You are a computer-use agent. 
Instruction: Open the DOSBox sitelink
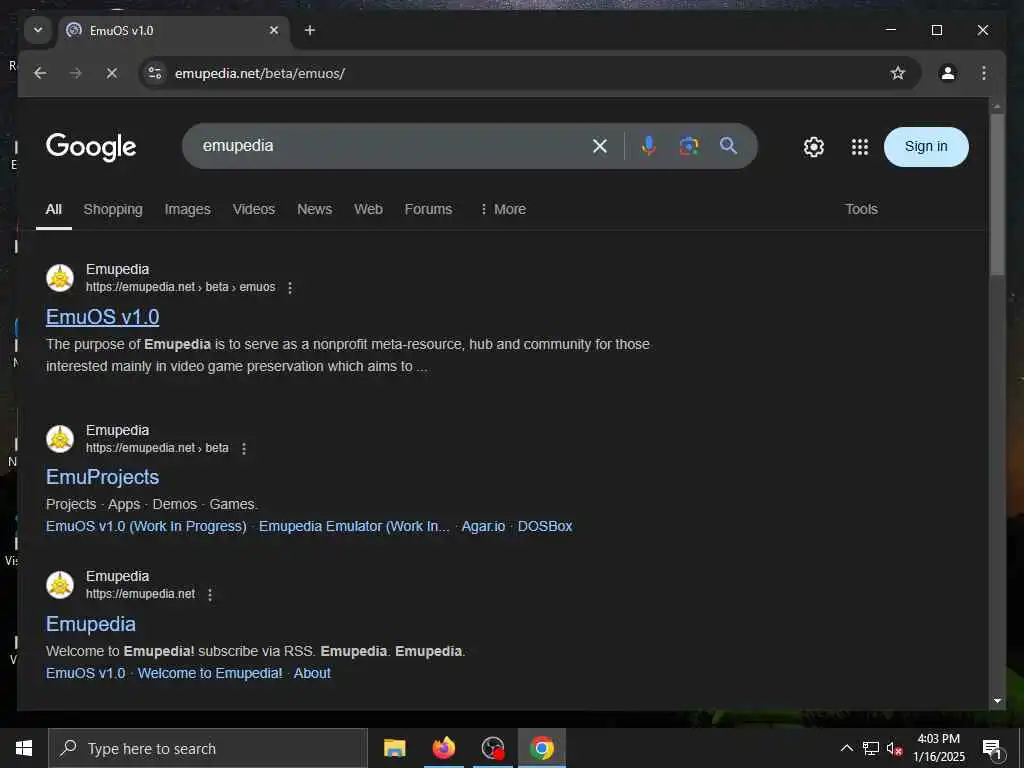tap(545, 526)
